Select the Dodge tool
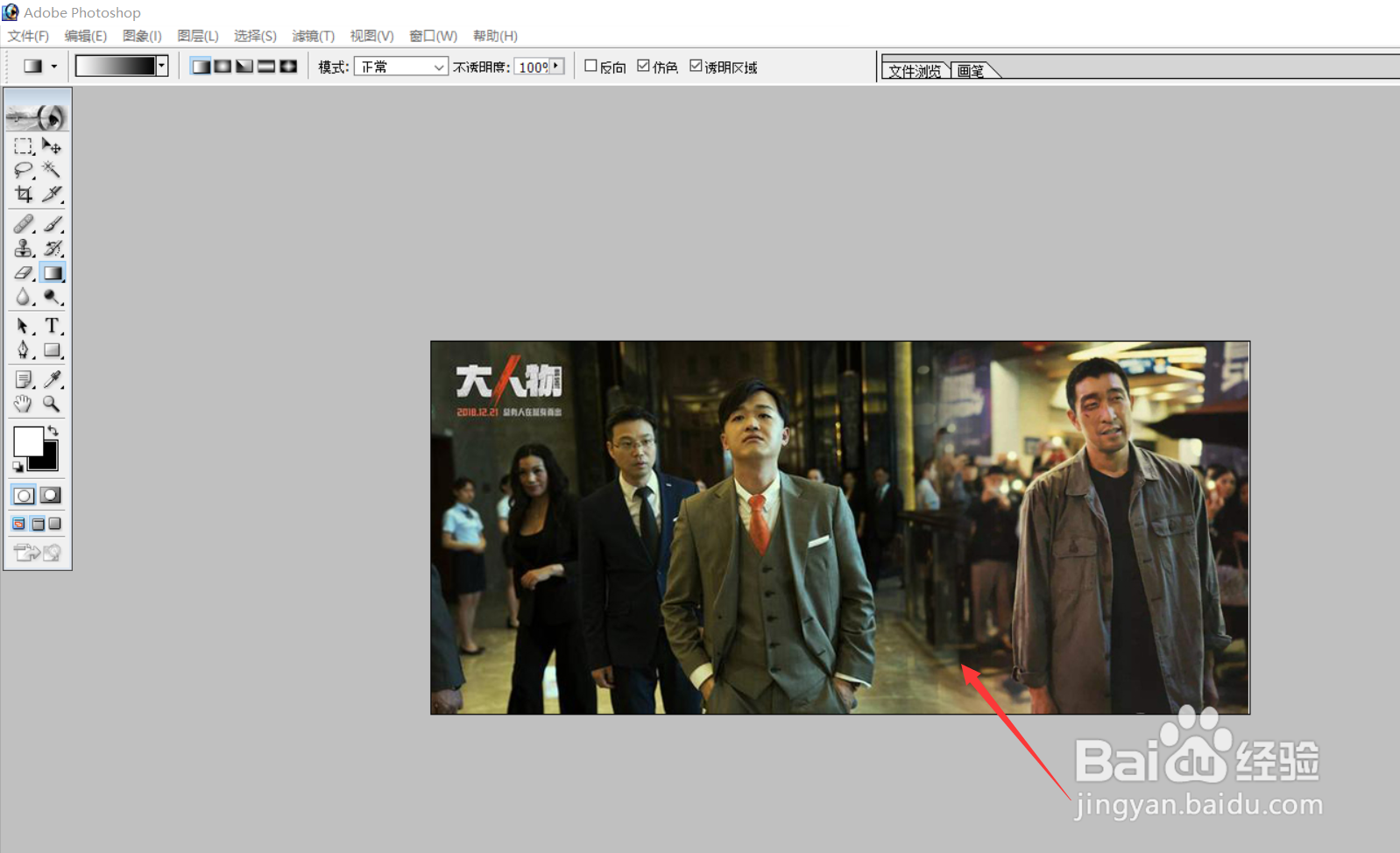1400x853 pixels. pos(52,298)
